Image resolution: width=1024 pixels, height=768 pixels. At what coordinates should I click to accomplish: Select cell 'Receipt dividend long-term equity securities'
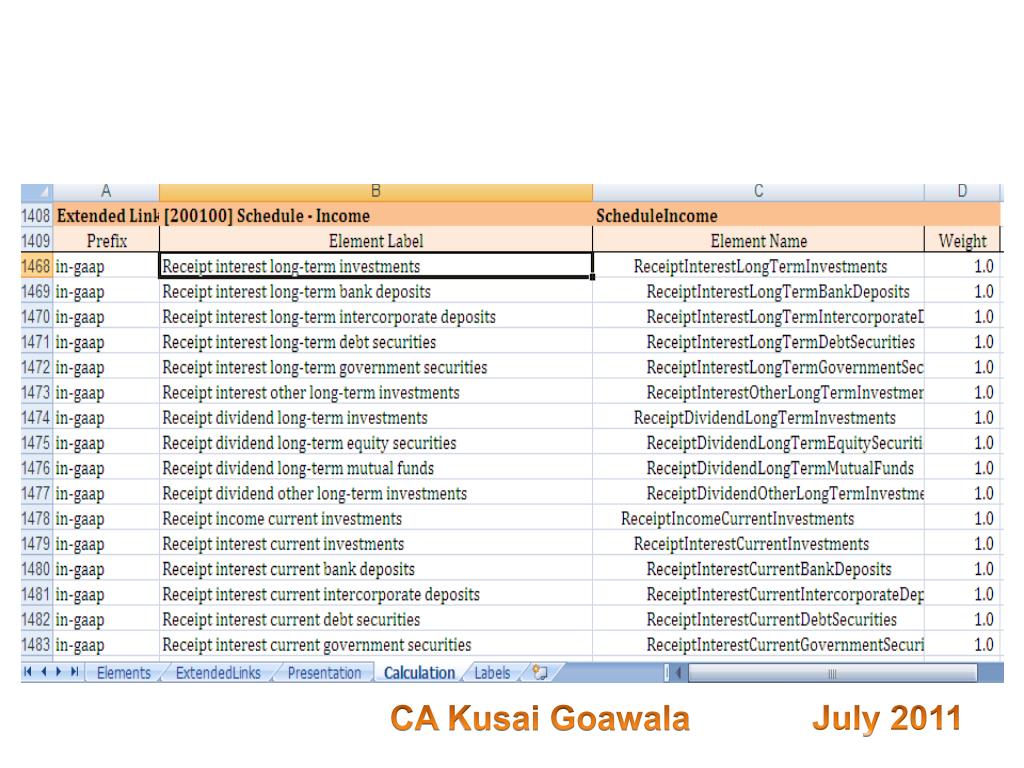point(376,443)
